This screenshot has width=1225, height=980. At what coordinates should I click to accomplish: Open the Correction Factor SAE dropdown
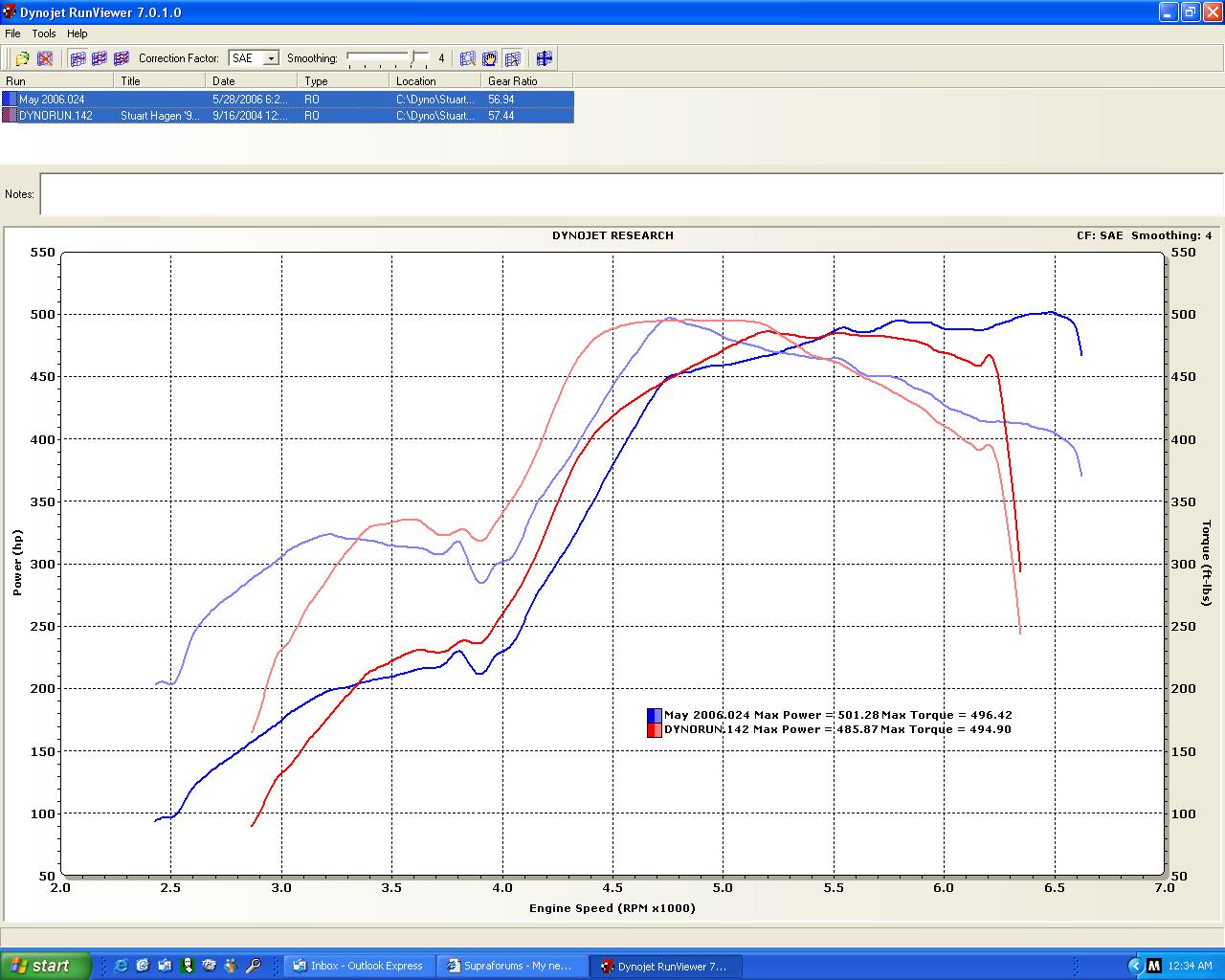(x=271, y=58)
